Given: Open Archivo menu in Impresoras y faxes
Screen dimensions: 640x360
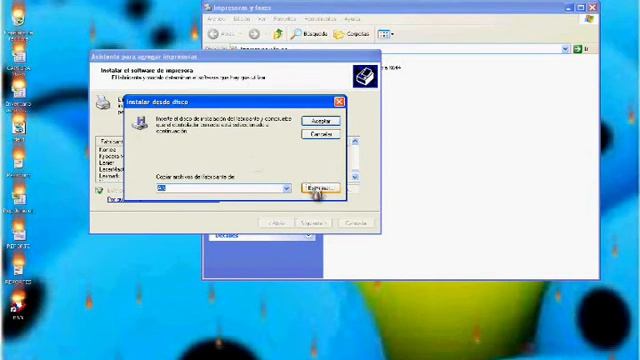Looking at the screenshot, I should [216, 19].
